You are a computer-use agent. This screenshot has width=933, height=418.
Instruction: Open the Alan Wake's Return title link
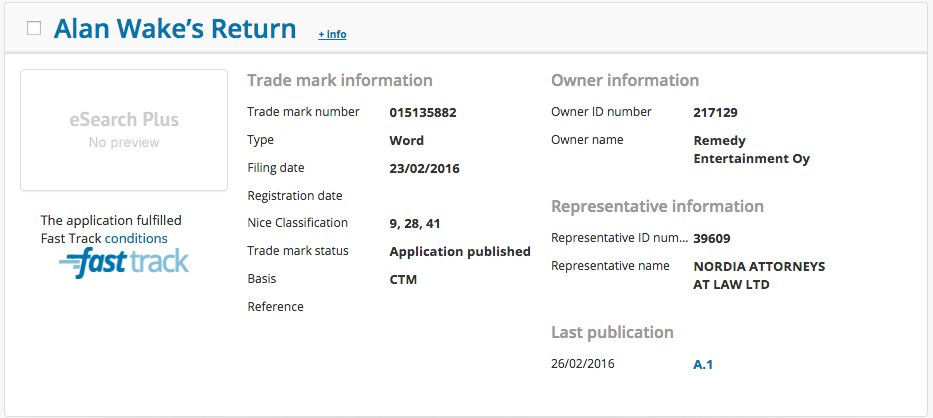click(175, 29)
